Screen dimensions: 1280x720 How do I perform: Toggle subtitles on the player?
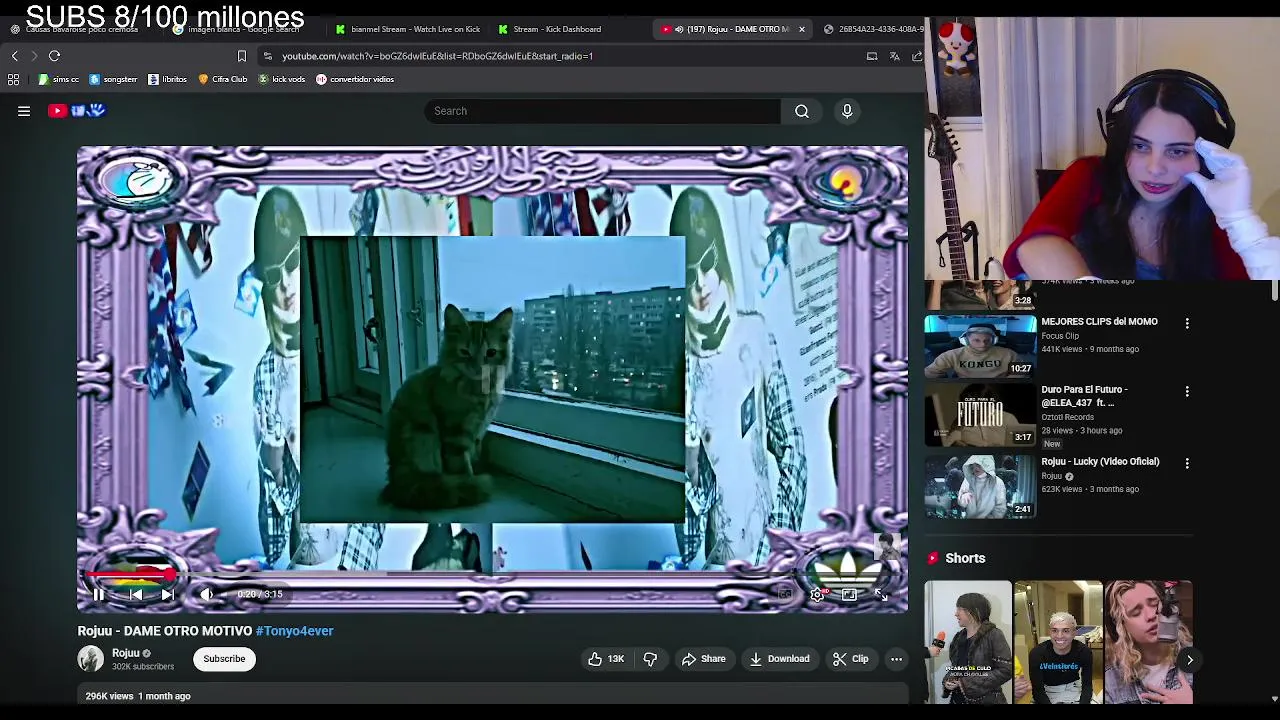[786, 594]
